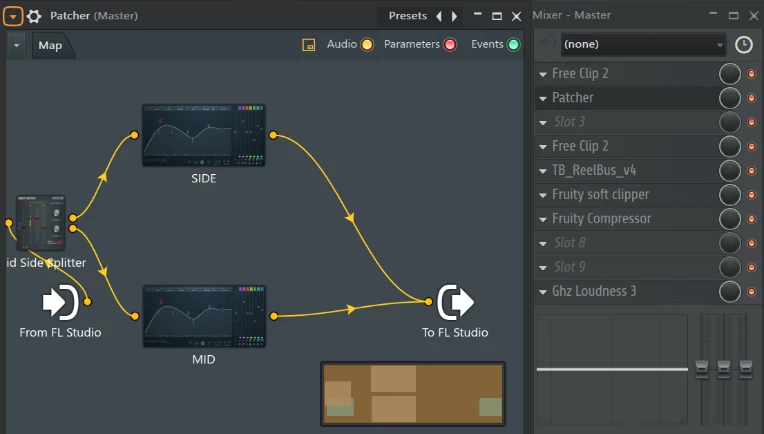Click the Patcher map overview thumbnail
Image resolution: width=764 pixels, height=434 pixels.
pos(413,393)
